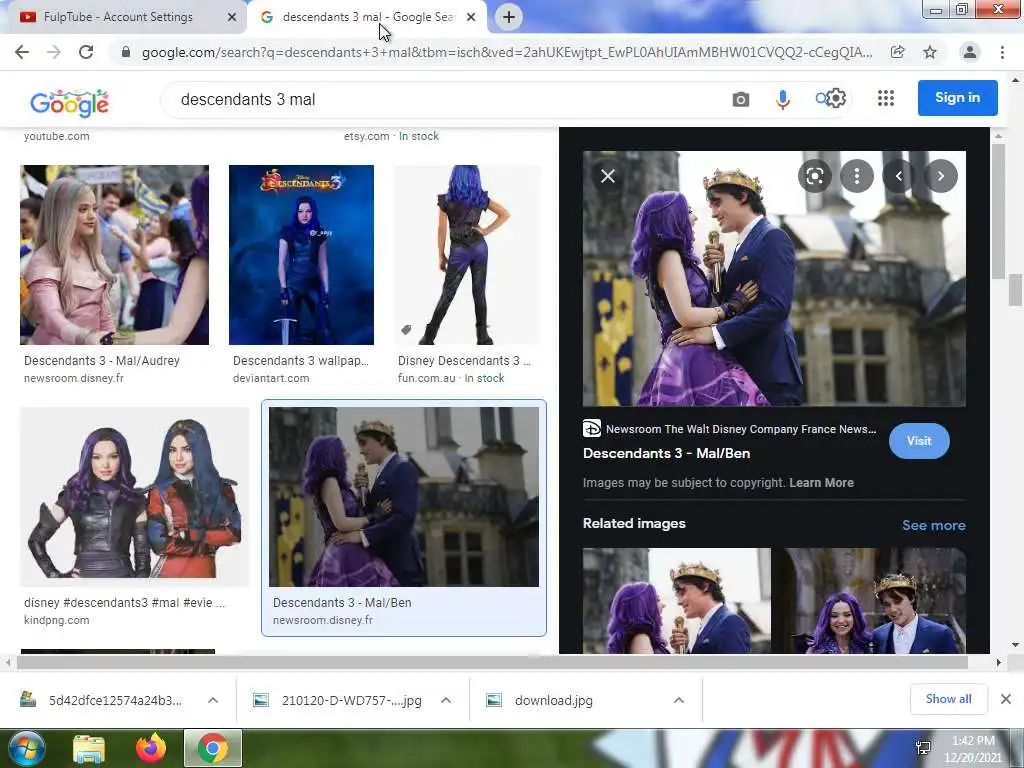Image resolution: width=1024 pixels, height=768 pixels.
Task: Go to Google logo homepage
Action: pos(69,103)
